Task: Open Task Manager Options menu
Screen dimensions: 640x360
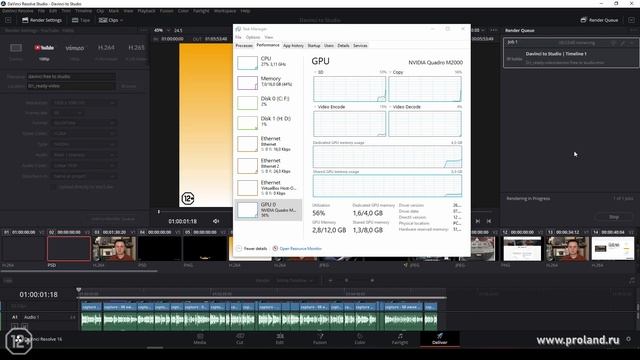Action: 253,37
